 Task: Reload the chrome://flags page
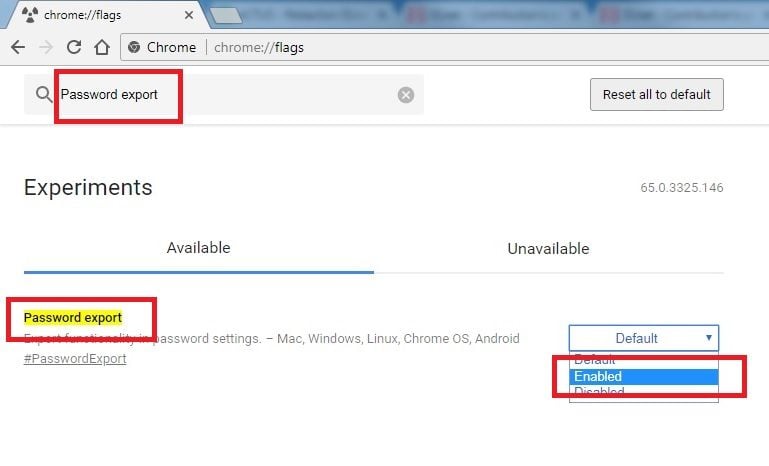[74, 47]
